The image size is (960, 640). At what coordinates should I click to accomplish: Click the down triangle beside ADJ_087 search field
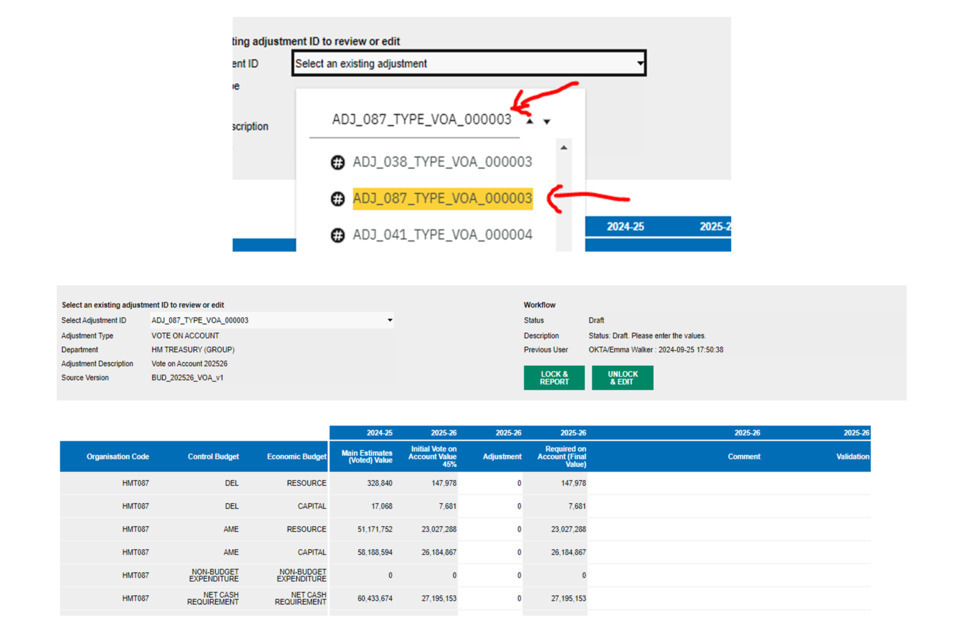(547, 122)
